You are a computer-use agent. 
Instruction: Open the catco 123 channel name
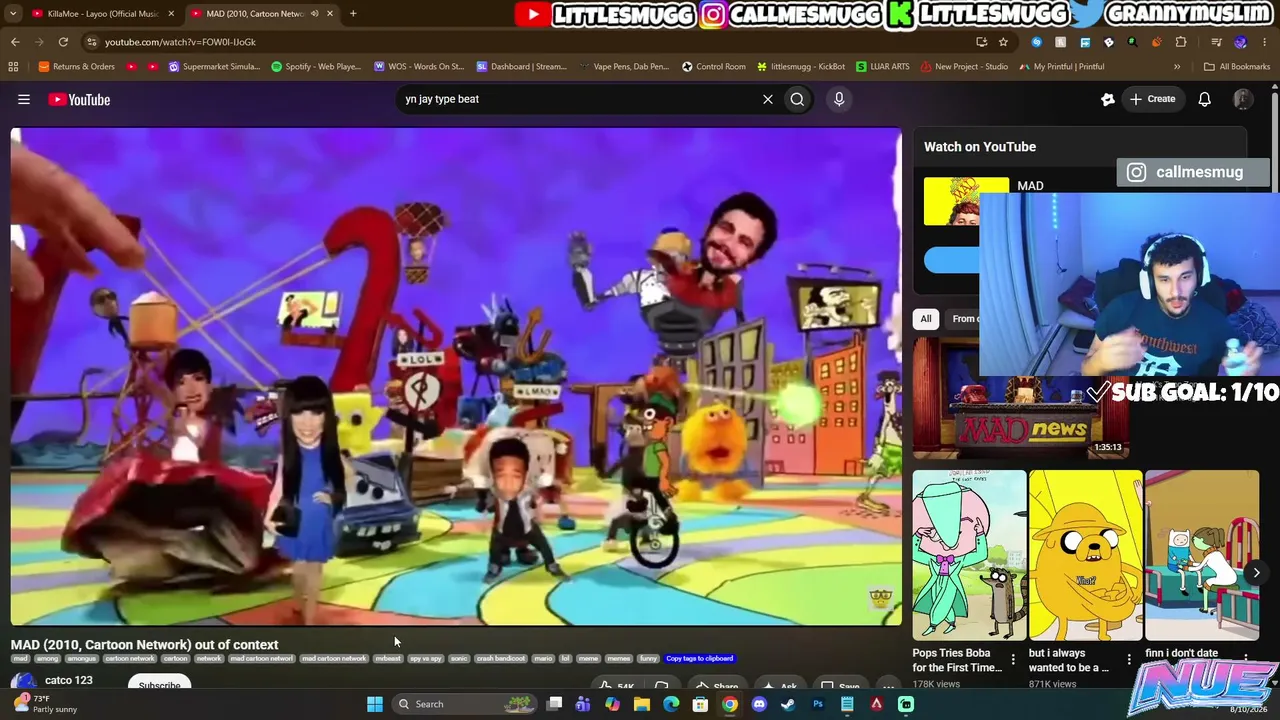pos(69,681)
